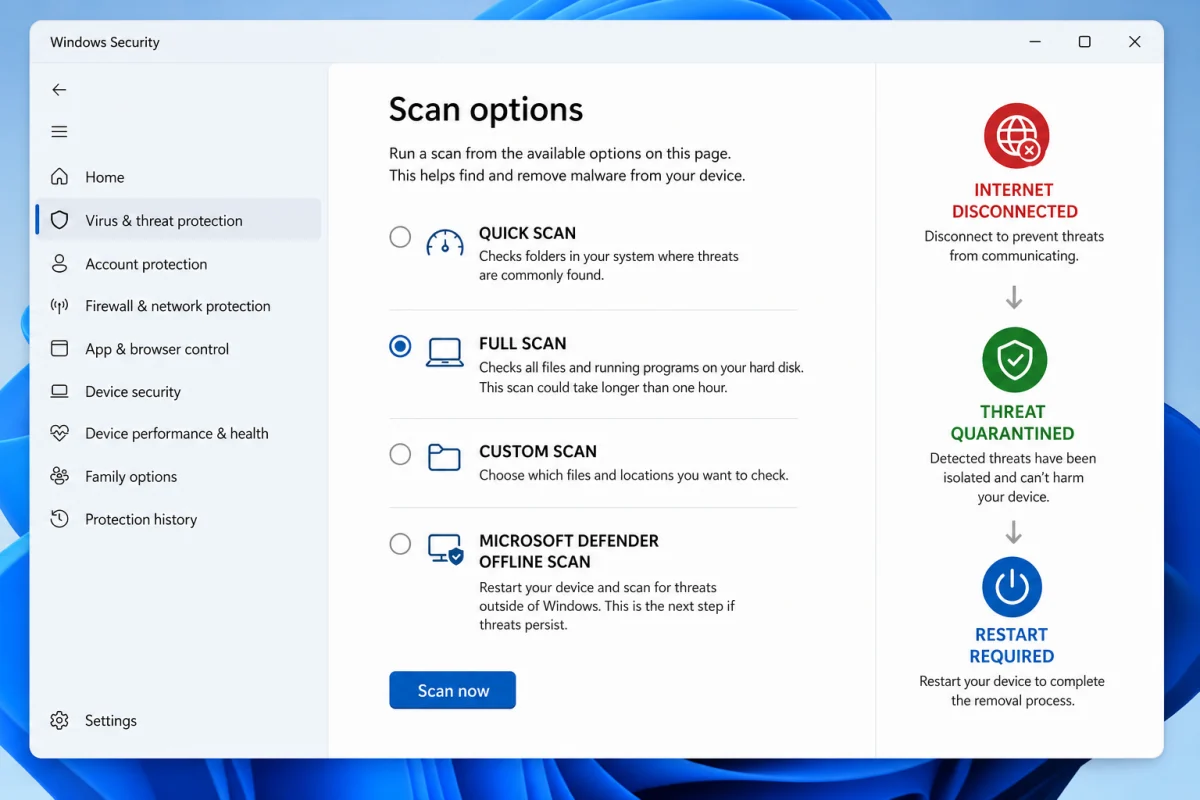Click the FULL SCAN heading text
This screenshot has width=1200, height=800.
click(522, 343)
